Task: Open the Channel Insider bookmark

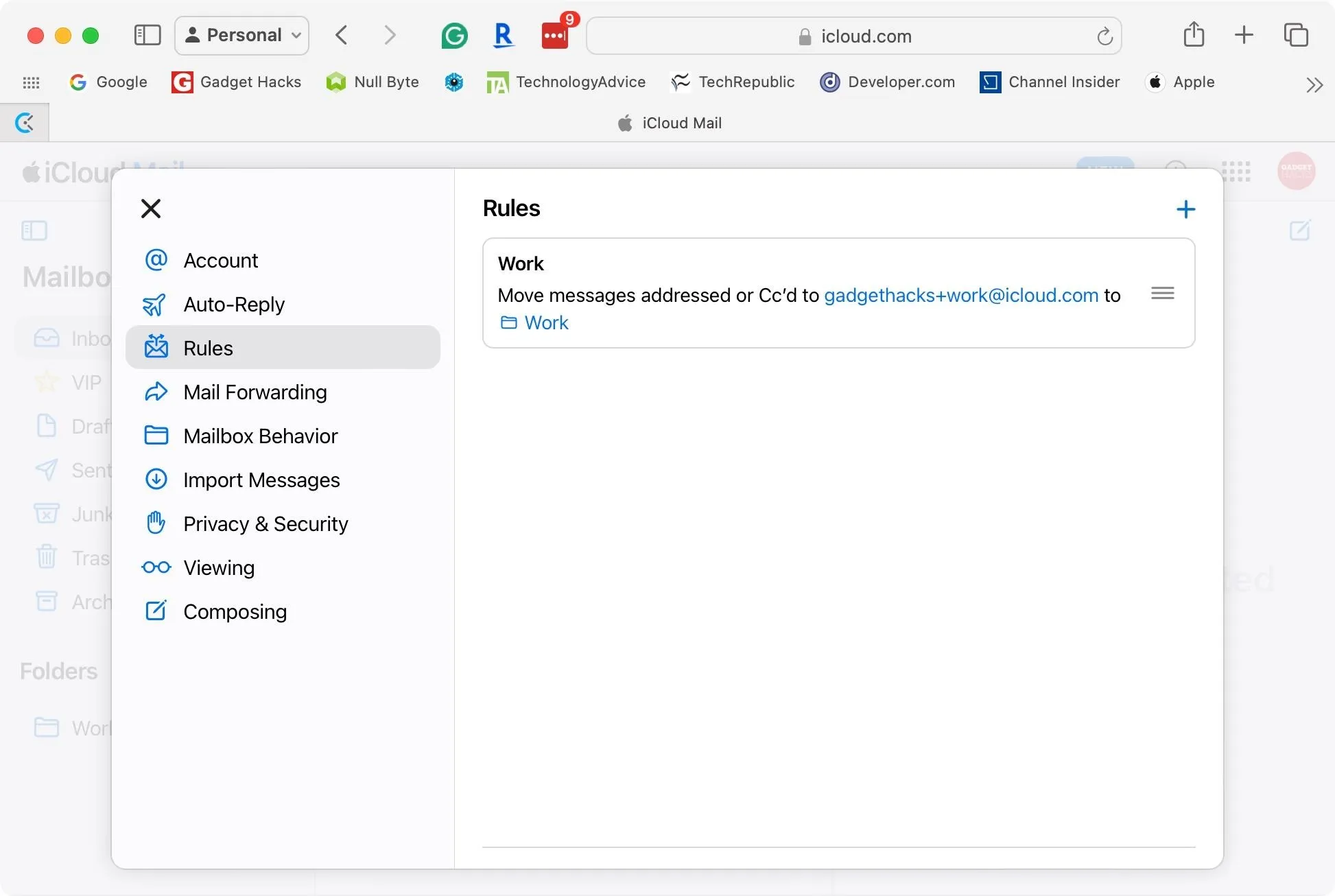Action: coord(1050,82)
